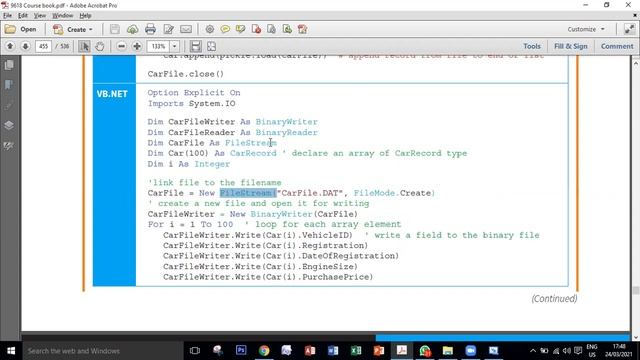Open Google Chrome from the taskbar
Image resolution: width=640 pixels, height=360 pixels.
(x=264, y=351)
